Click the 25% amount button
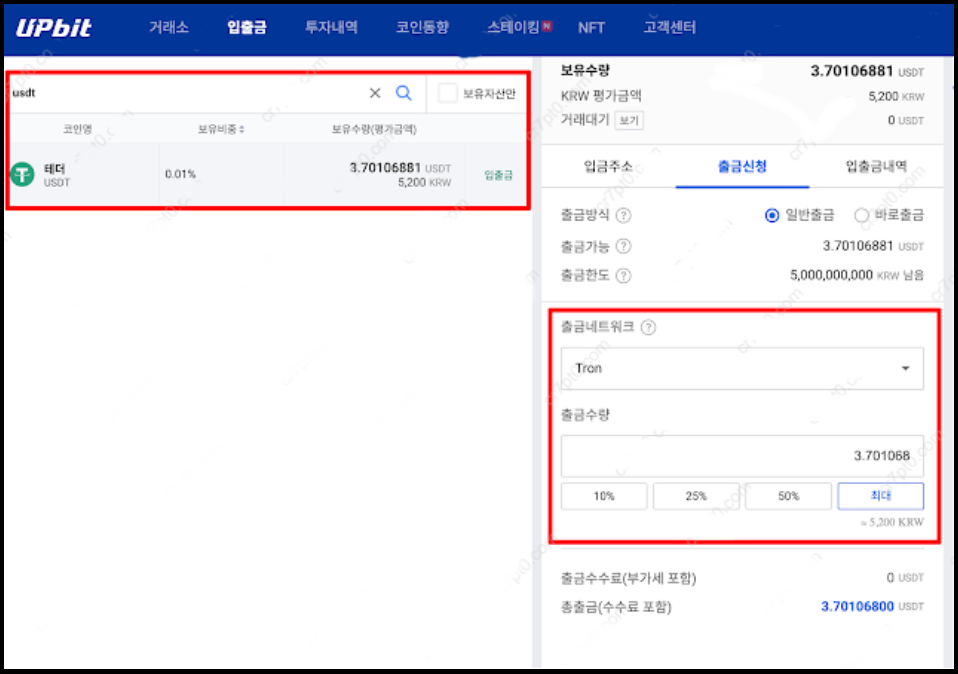958x674 pixels. point(696,496)
